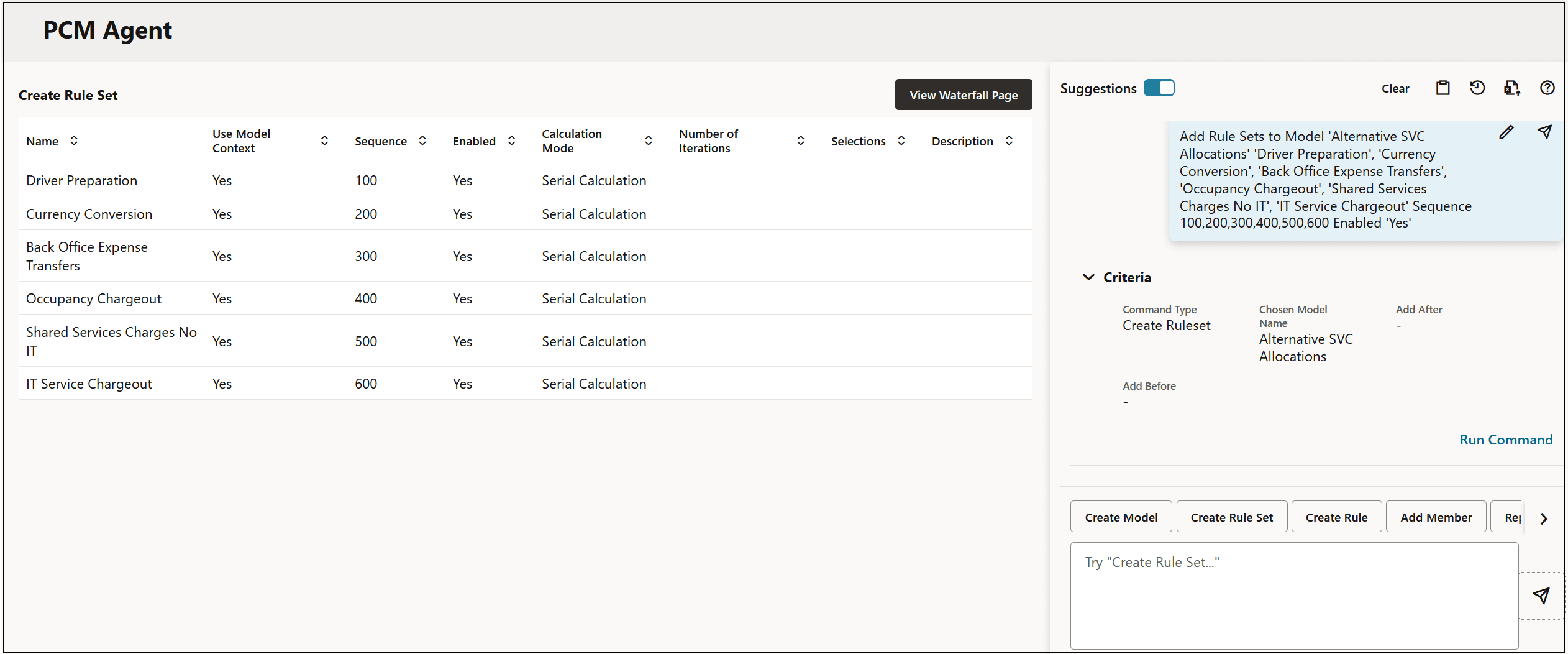Click the right arrow past Add Member
1568x654 pixels.
click(1544, 518)
